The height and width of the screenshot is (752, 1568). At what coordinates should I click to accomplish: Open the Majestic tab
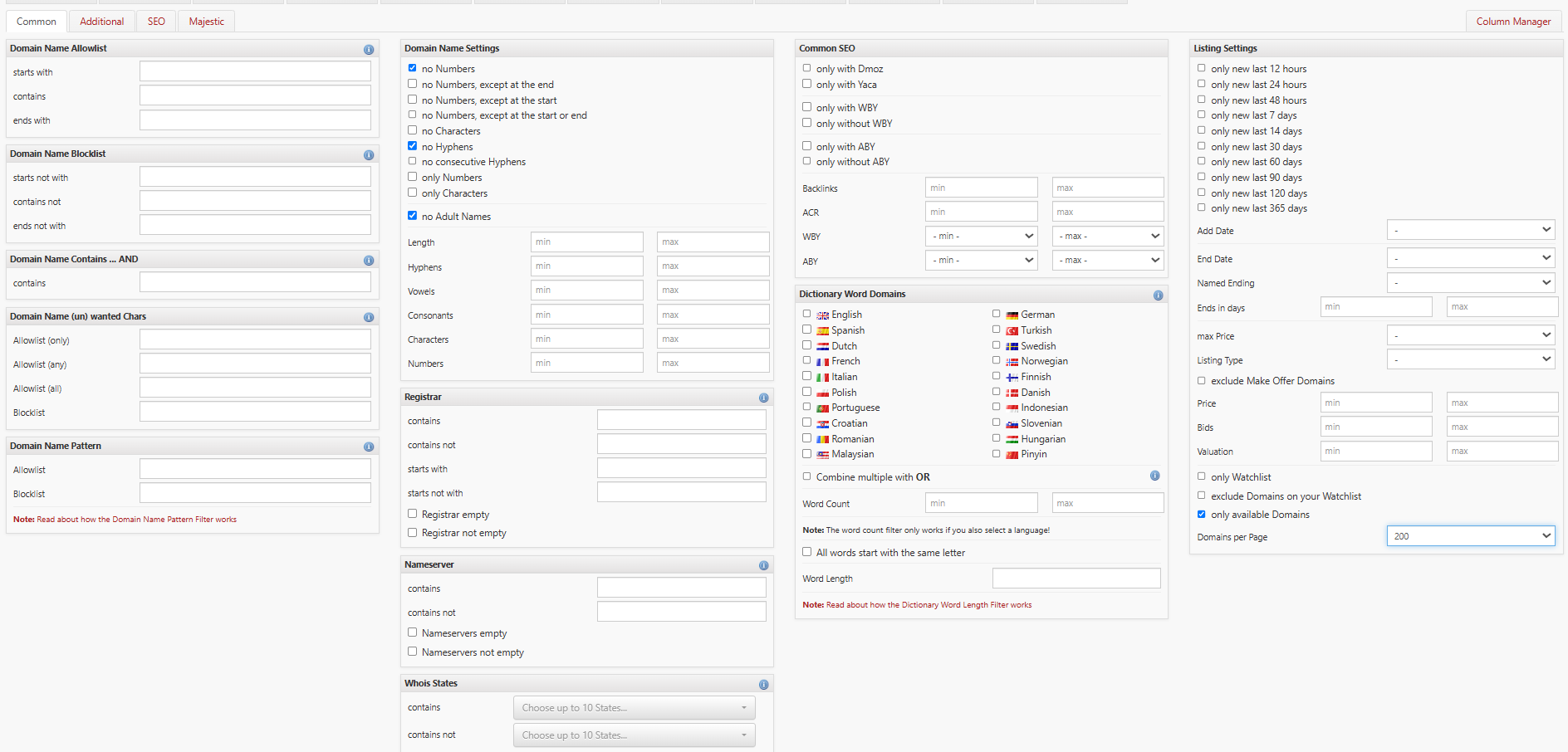(206, 22)
